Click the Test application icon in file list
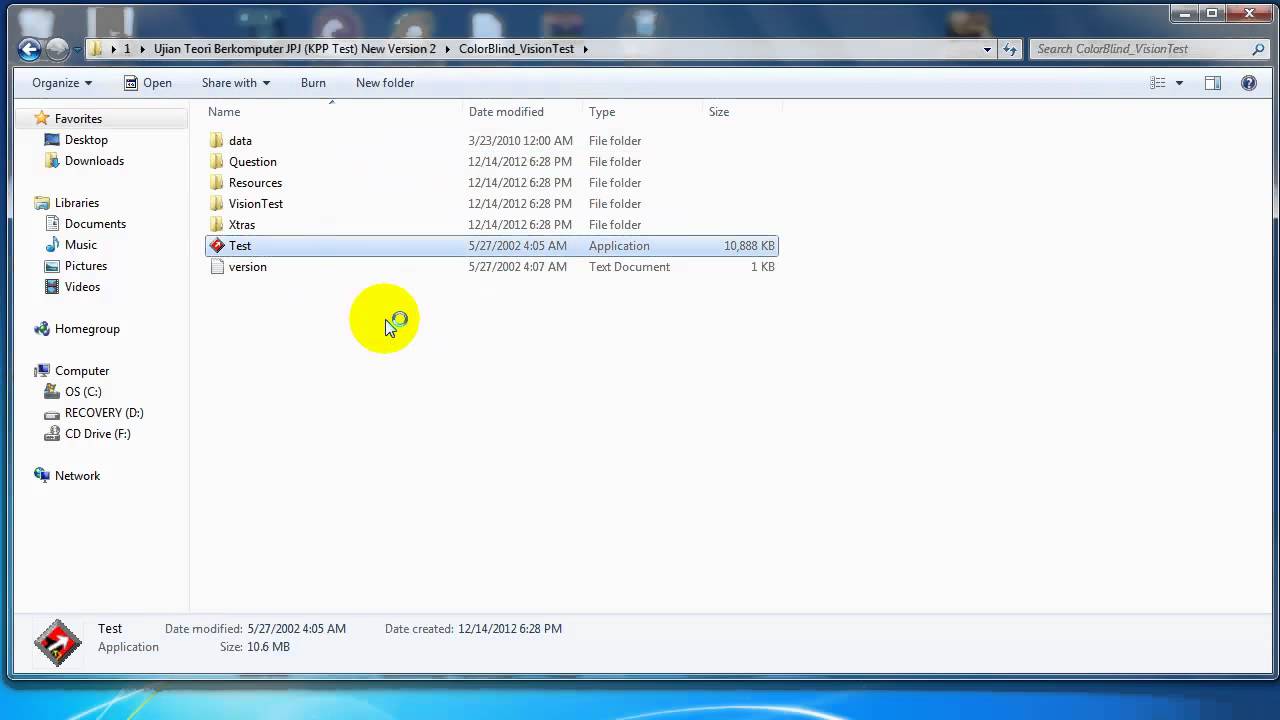Viewport: 1280px width, 720px height. click(217, 246)
